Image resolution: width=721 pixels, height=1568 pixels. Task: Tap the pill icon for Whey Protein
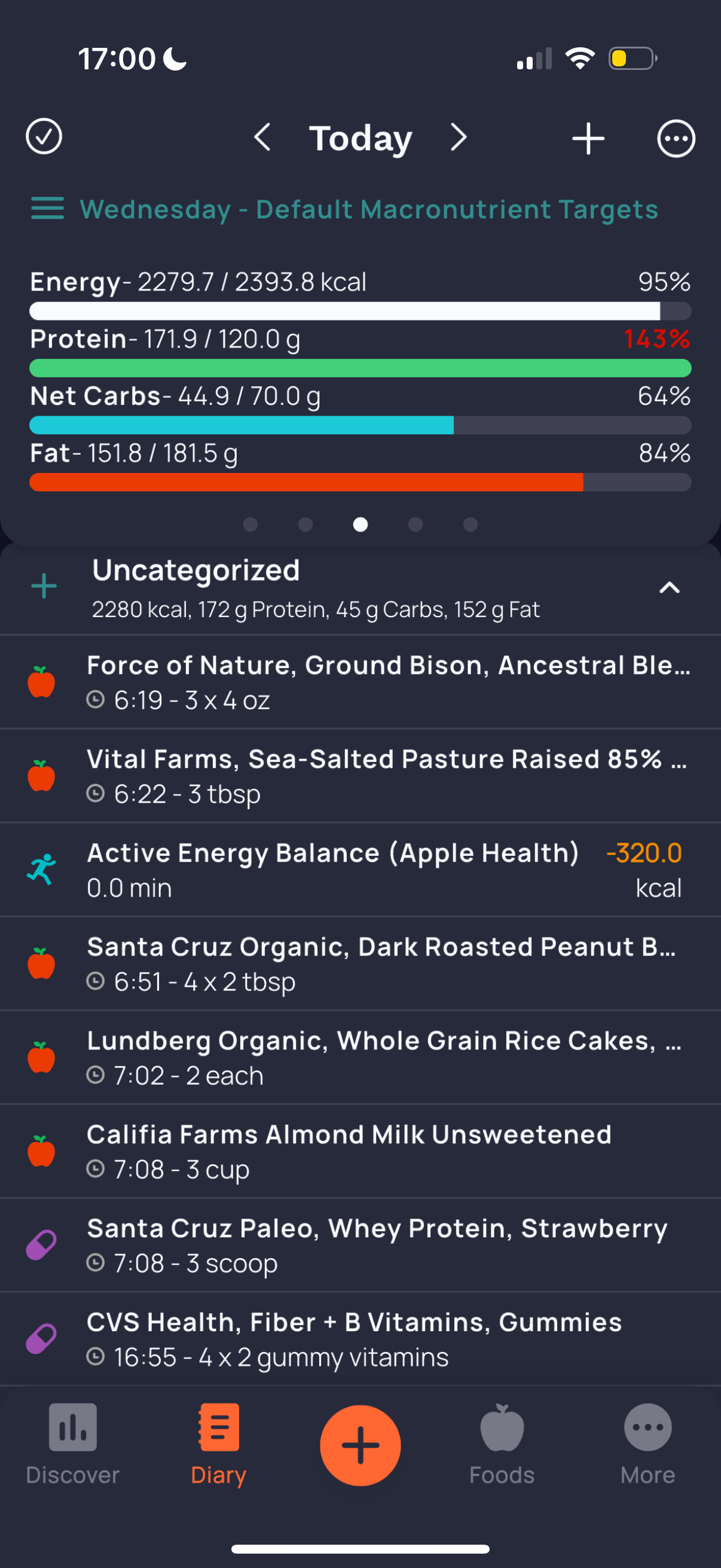[x=41, y=1245]
